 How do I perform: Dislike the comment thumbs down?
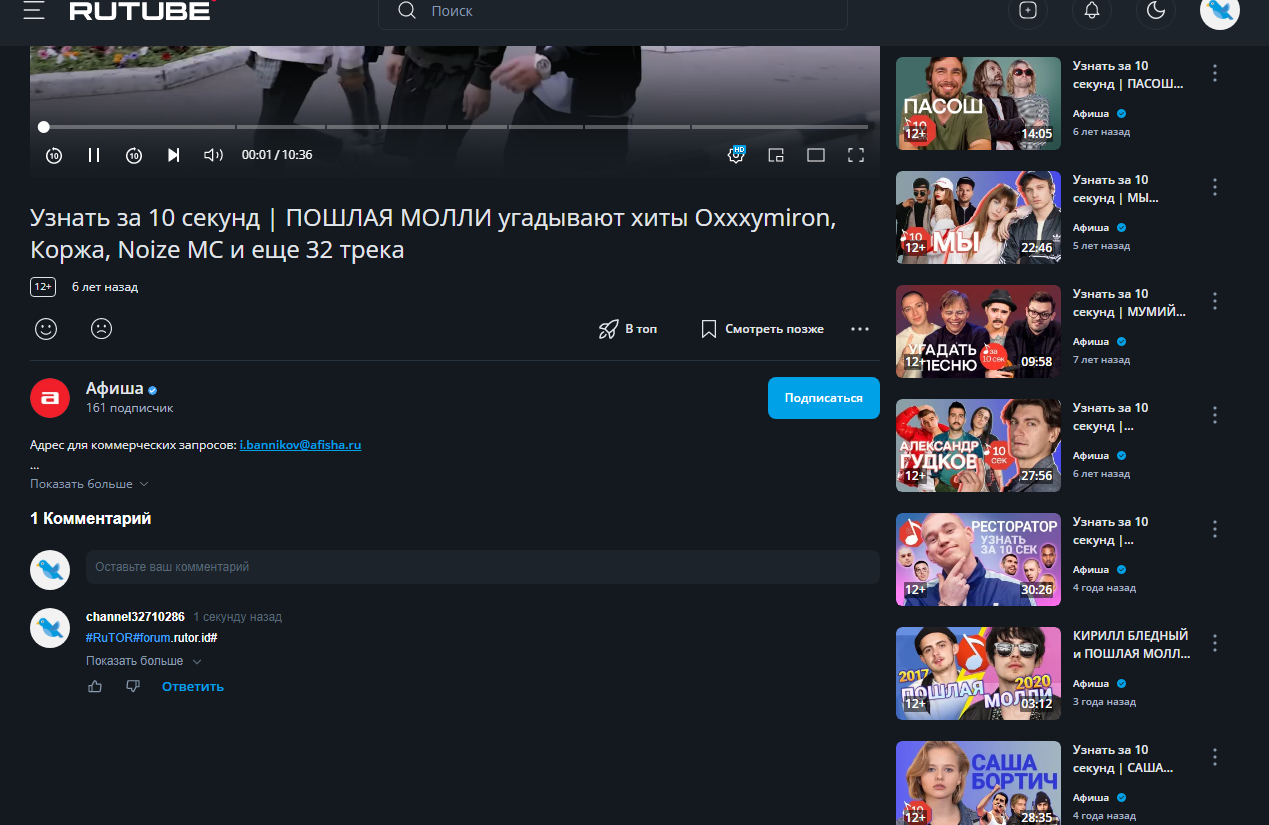(x=133, y=686)
